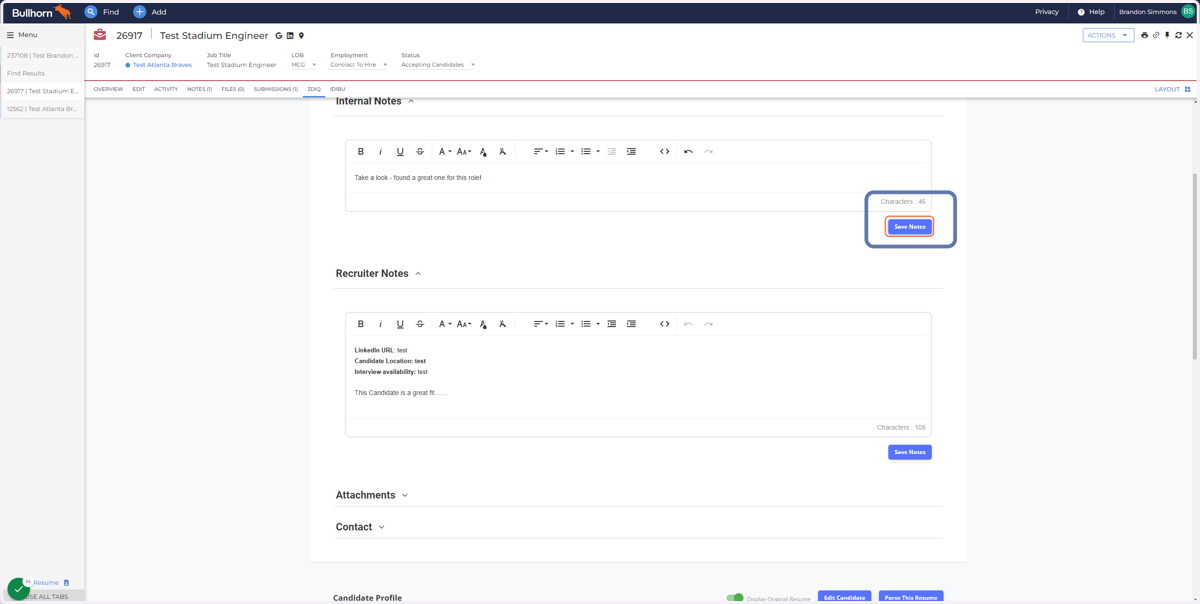
Task: Pin this record tab
Action: 1167,35
